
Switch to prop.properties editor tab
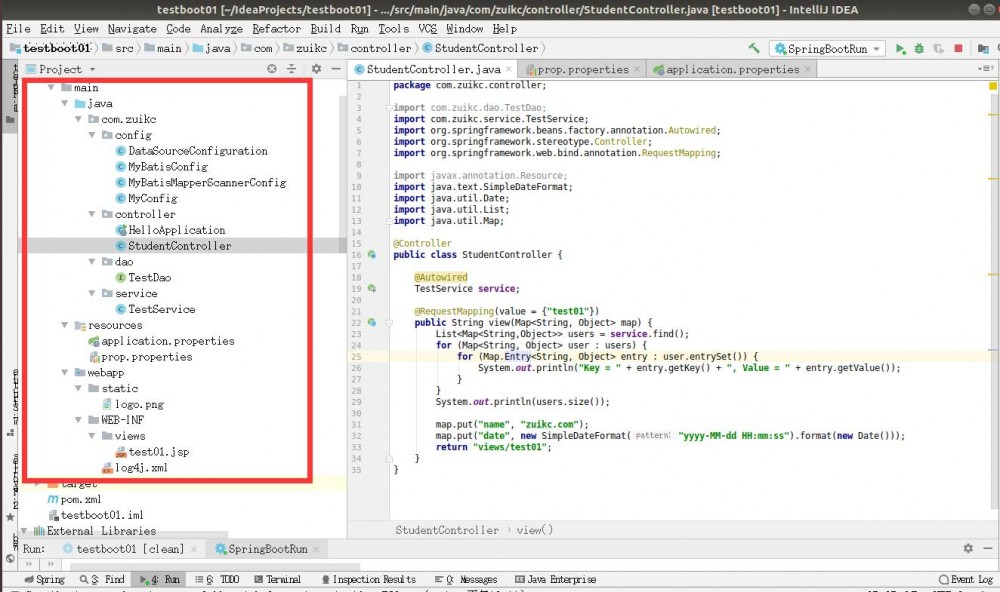(582, 69)
